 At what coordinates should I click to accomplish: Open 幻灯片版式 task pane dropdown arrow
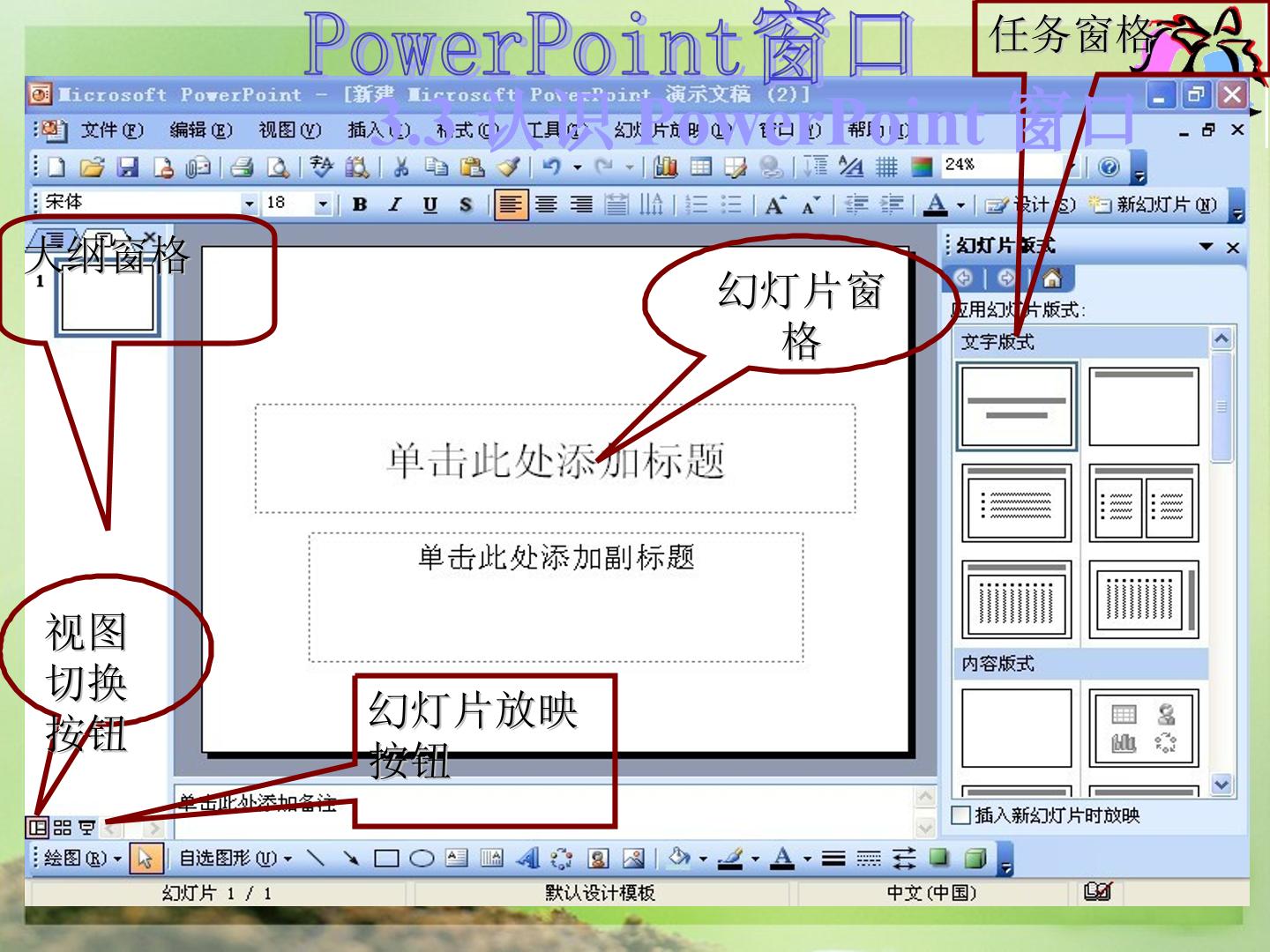point(1206,247)
